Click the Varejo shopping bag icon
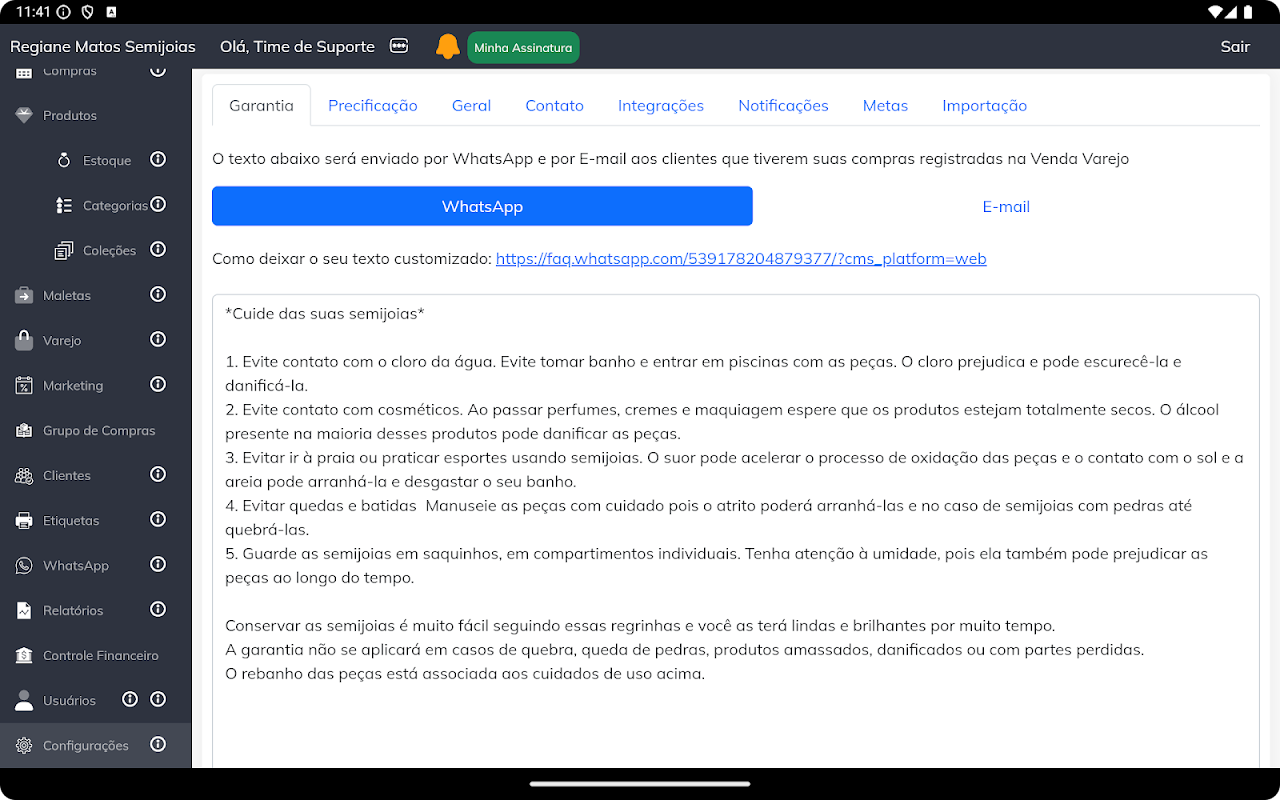 [24, 340]
